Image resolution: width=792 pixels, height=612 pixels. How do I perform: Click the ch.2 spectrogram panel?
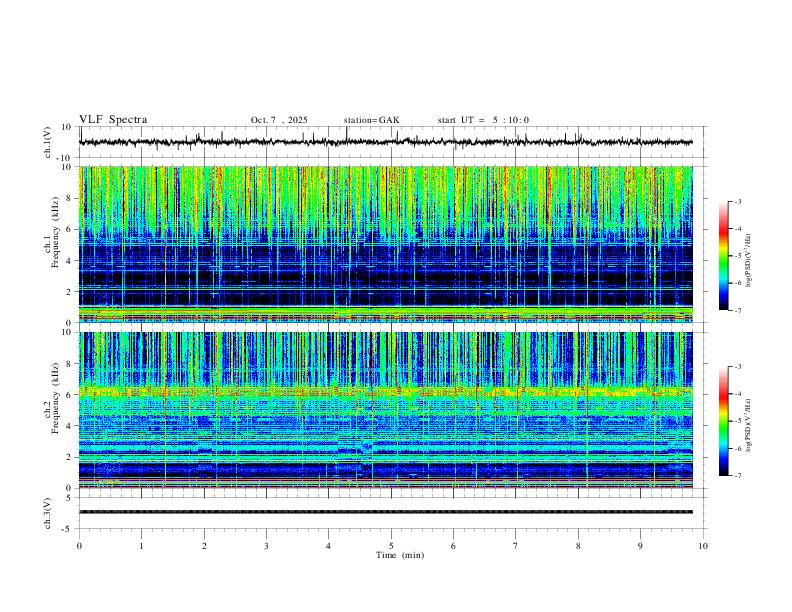click(x=386, y=410)
